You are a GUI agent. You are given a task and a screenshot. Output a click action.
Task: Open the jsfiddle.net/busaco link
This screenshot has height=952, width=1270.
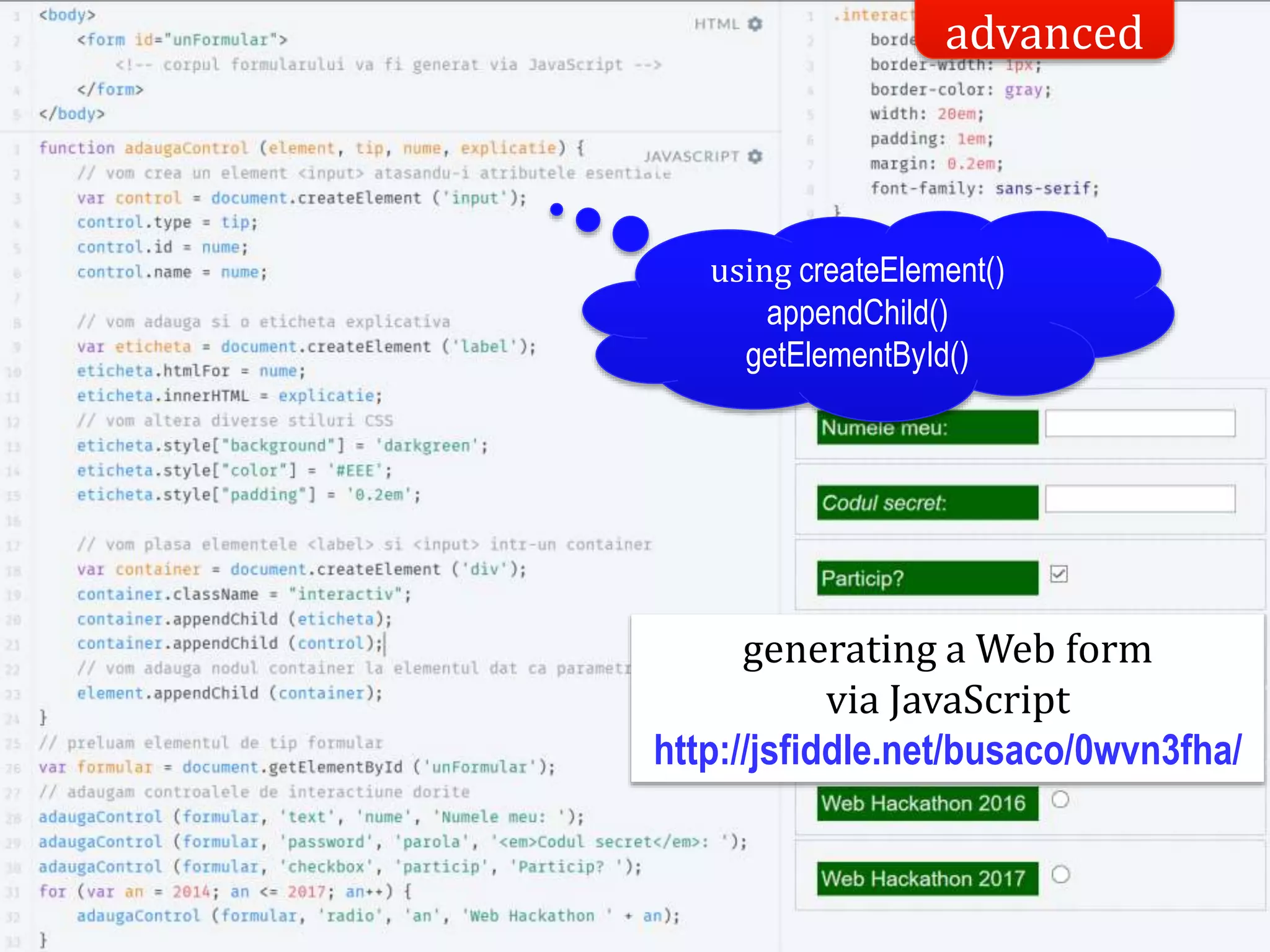point(948,751)
